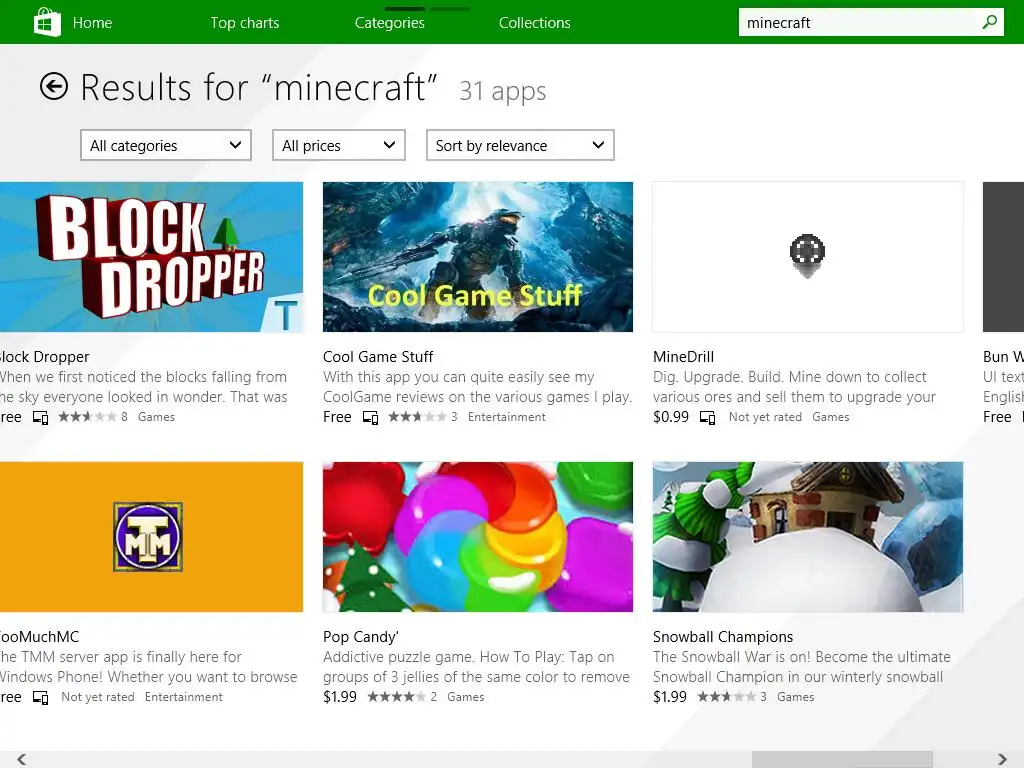Click Not yet rated under MineDrill
1024x768 pixels.
[x=765, y=417]
